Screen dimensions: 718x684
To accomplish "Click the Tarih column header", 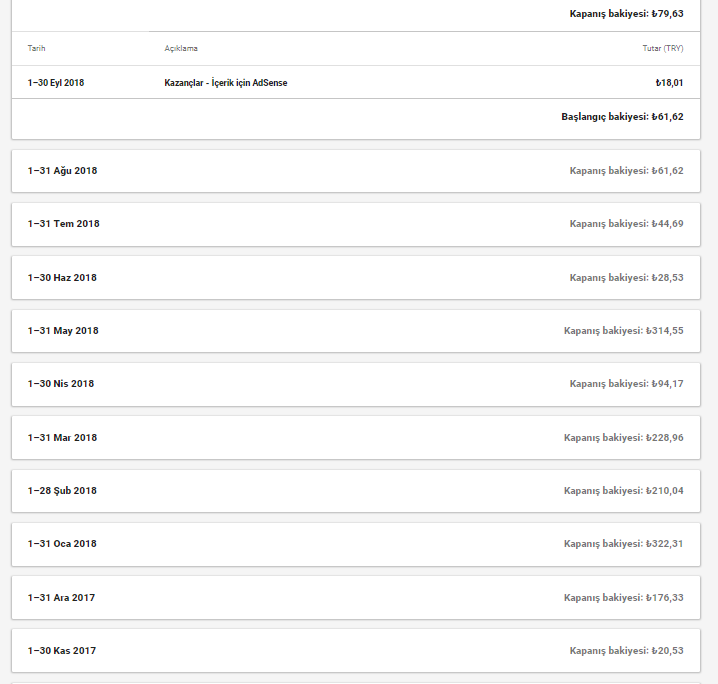I will (36, 48).
